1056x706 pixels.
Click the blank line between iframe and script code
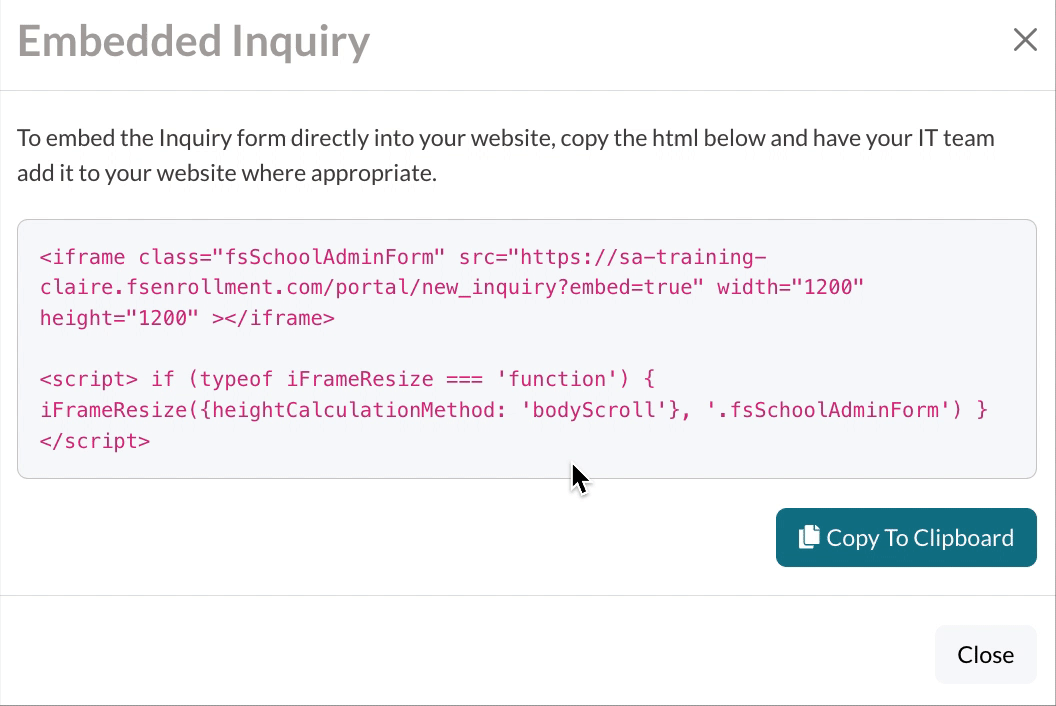tap(400, 349)
